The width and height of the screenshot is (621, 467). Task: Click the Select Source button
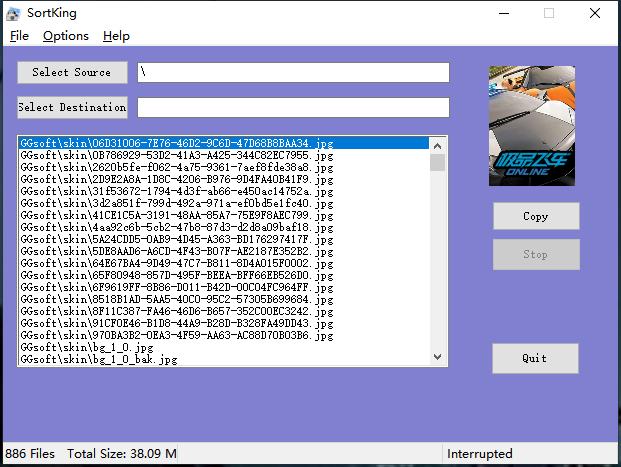tap(72, 72)
